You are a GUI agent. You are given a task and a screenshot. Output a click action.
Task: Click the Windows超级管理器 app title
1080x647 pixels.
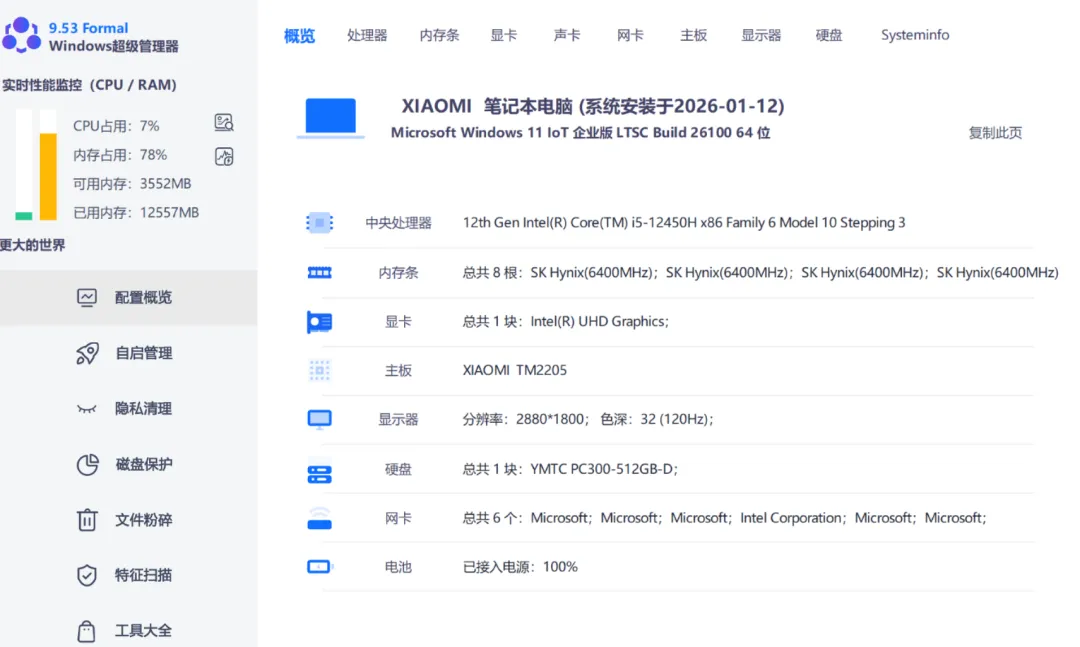[x=114, y=46]
